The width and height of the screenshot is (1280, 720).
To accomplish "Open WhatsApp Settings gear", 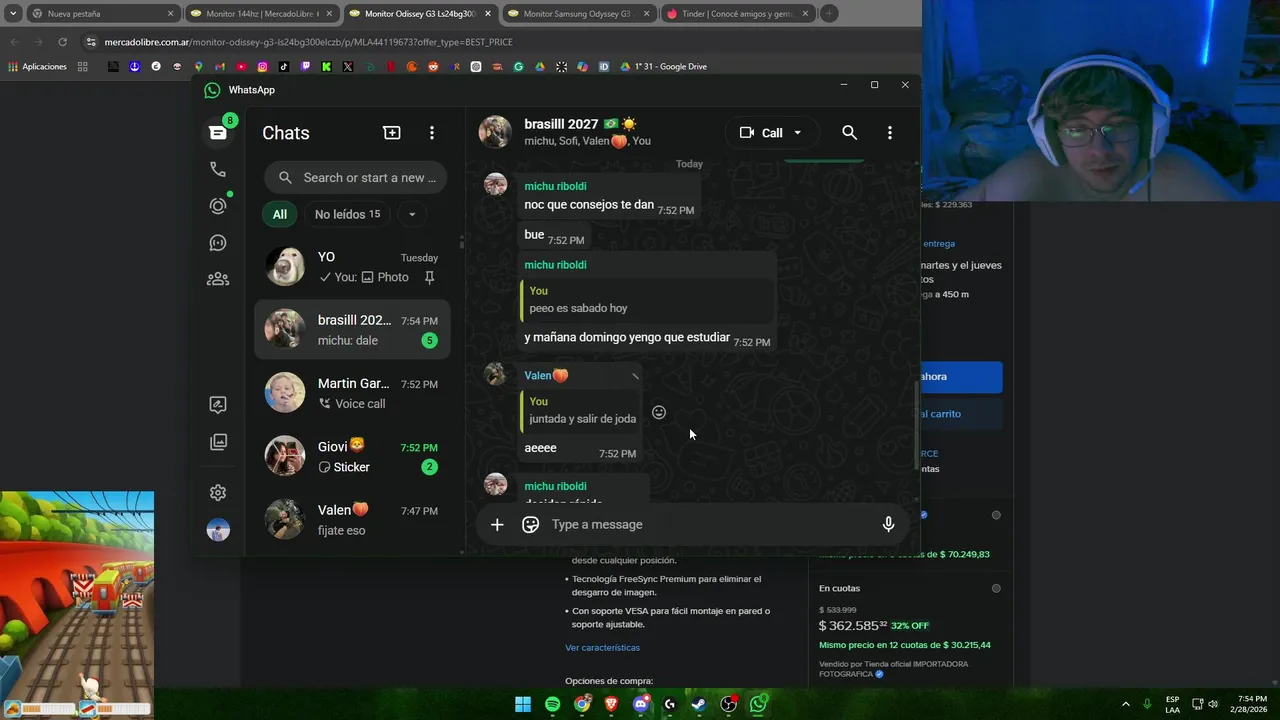I will pyautogui.click(x=218, y=493).
